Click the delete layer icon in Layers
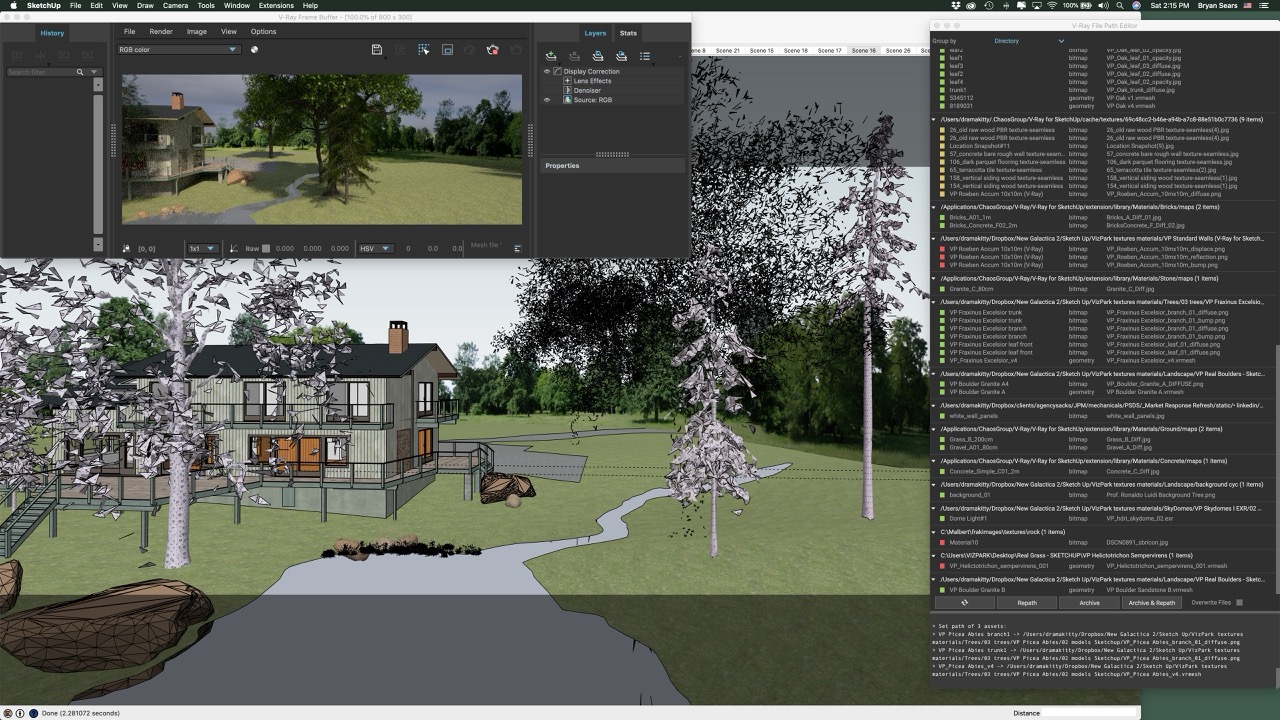Viewport: 1280px width, 720px height. tap(574, 56)
